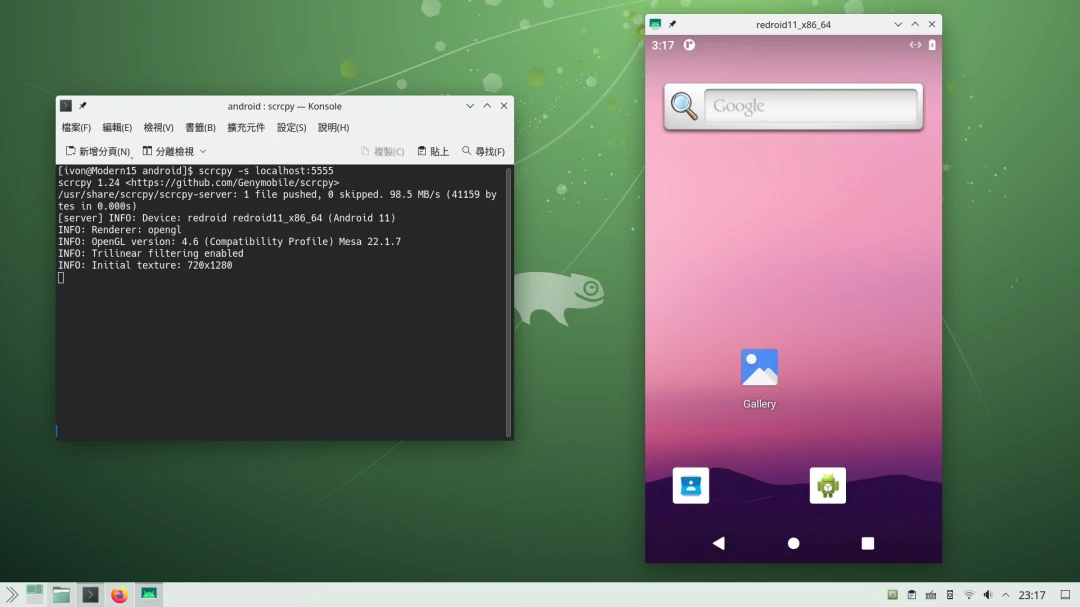1080x607 pixels.
Task: Toggle pin on the redroid11_x86_64 window titlebar
Action: [672, 24]
